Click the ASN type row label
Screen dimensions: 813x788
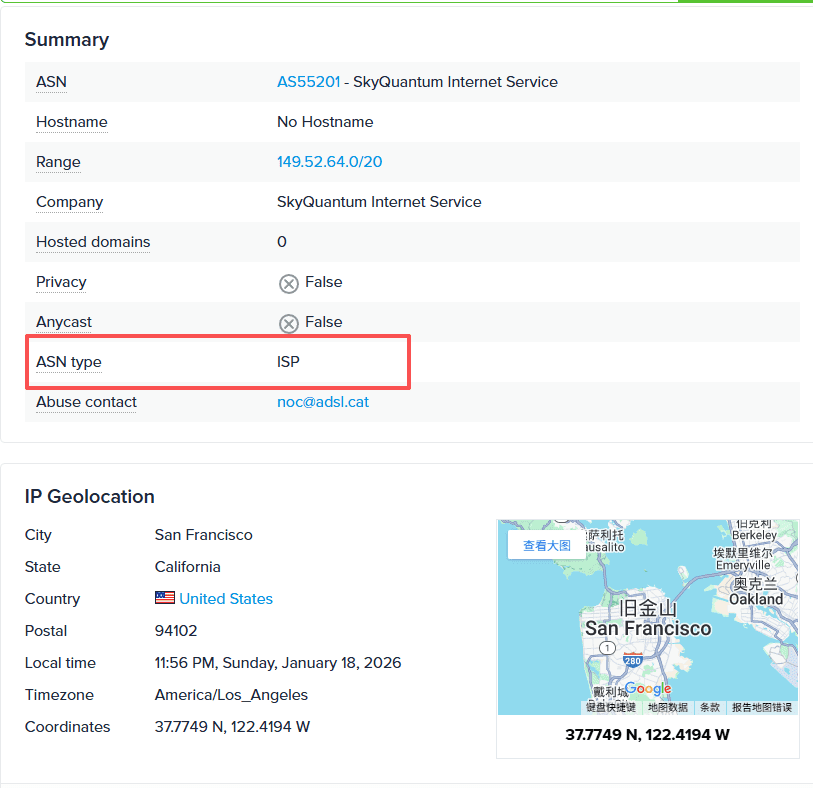pyautogui.click(x=69, y=362)
